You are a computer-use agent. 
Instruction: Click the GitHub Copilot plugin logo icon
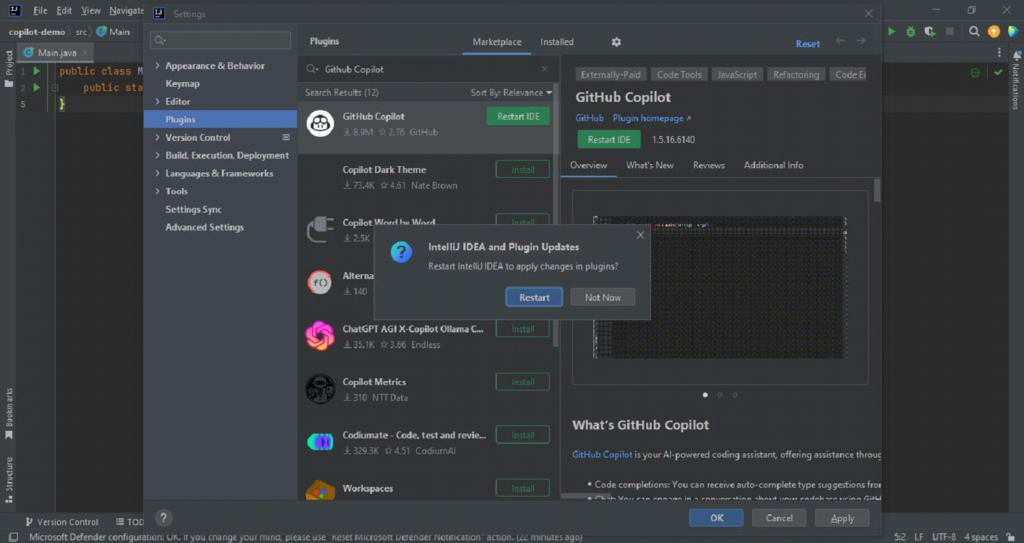pyautogui.click(x=320, y=123)
